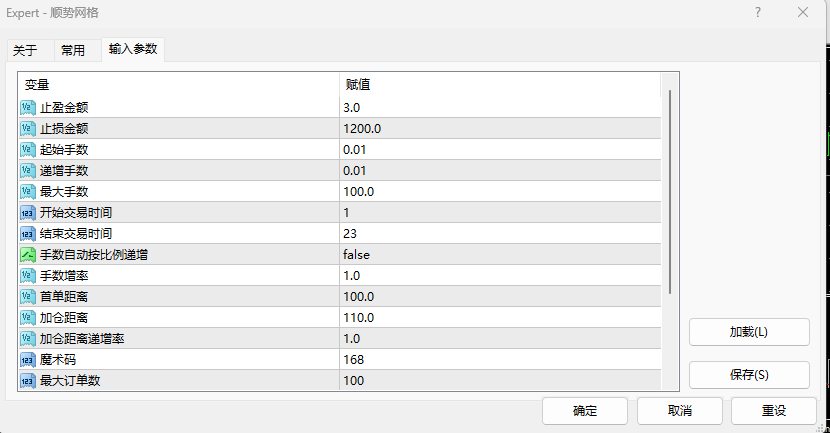Click the green boolean icon for 手数自动按比例递增

pyautogui.click(x=28, y=254)
